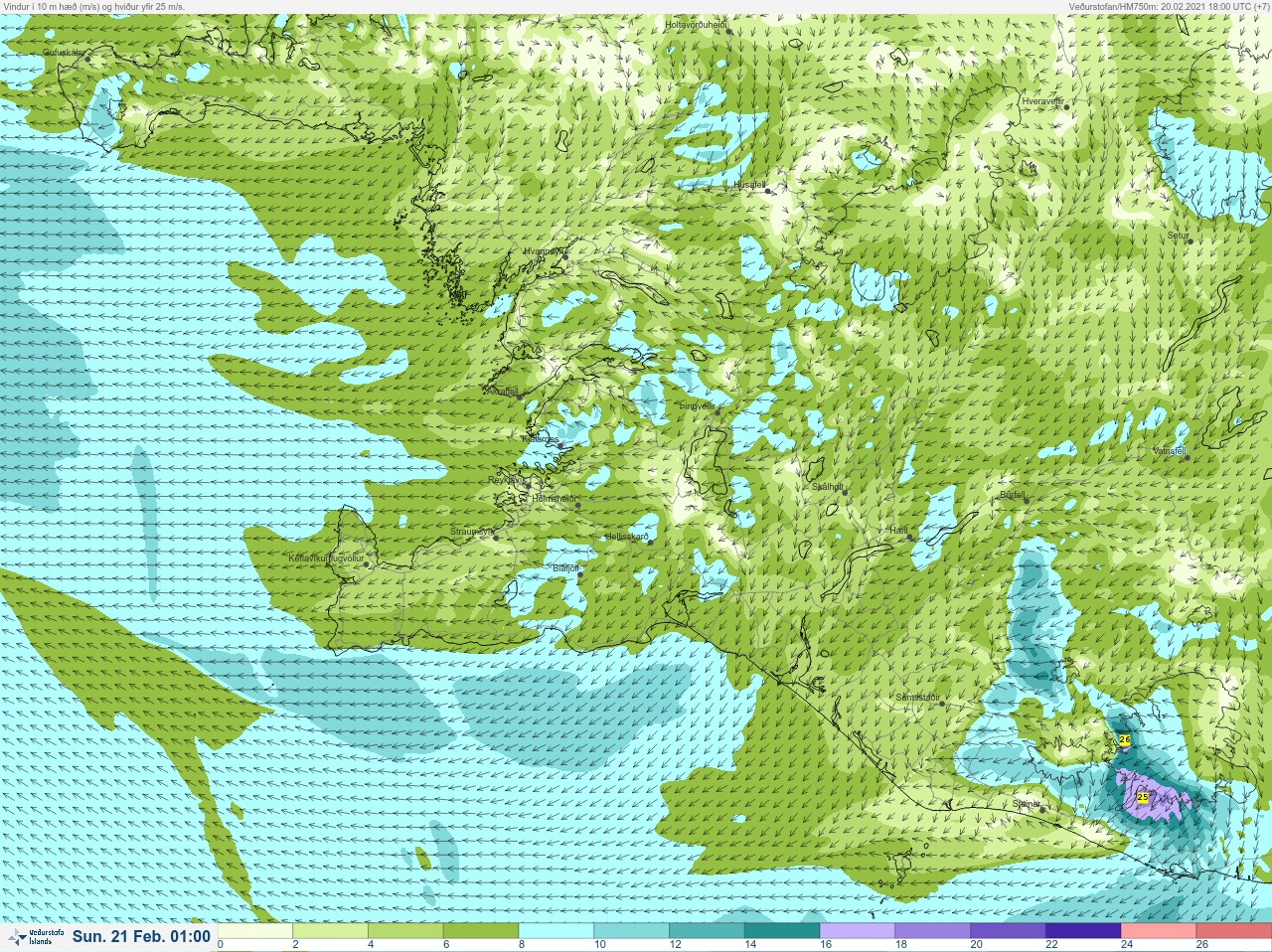Viewport: 1272px width, 952px height.
Task: Click the Akrafjall station label
Action: point(502,392)
